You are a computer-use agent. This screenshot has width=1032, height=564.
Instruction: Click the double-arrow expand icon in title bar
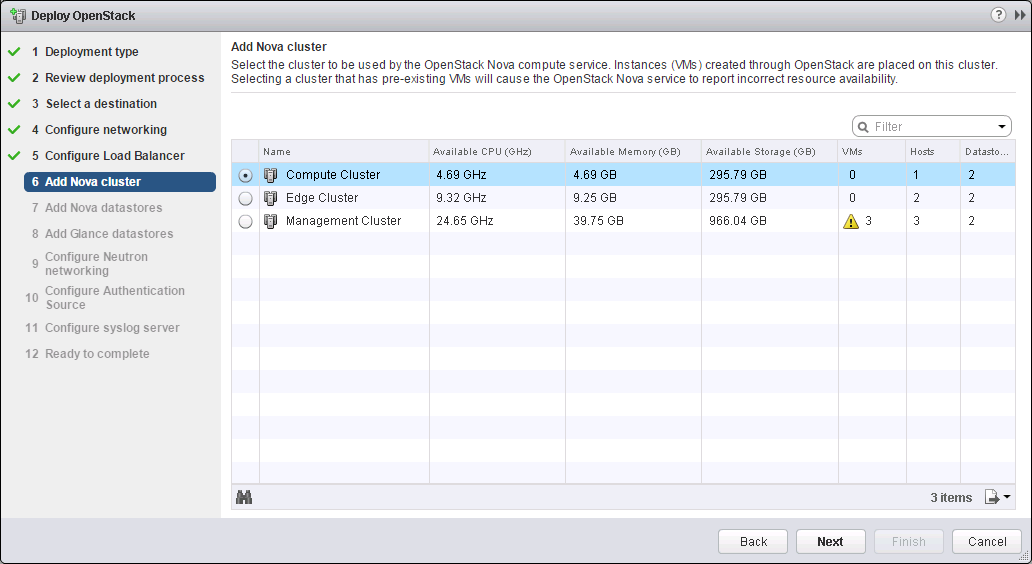coord(1017,16)
